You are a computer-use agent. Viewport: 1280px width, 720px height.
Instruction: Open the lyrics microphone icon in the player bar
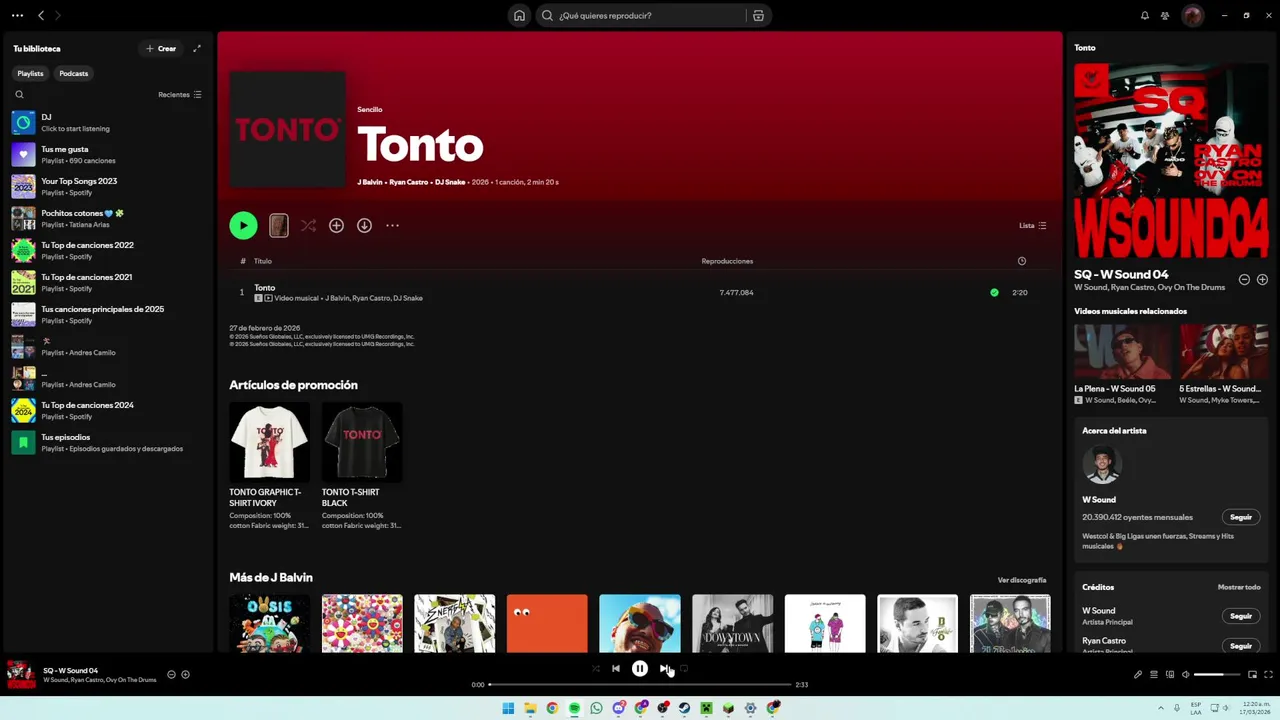tap(1138, 674)
